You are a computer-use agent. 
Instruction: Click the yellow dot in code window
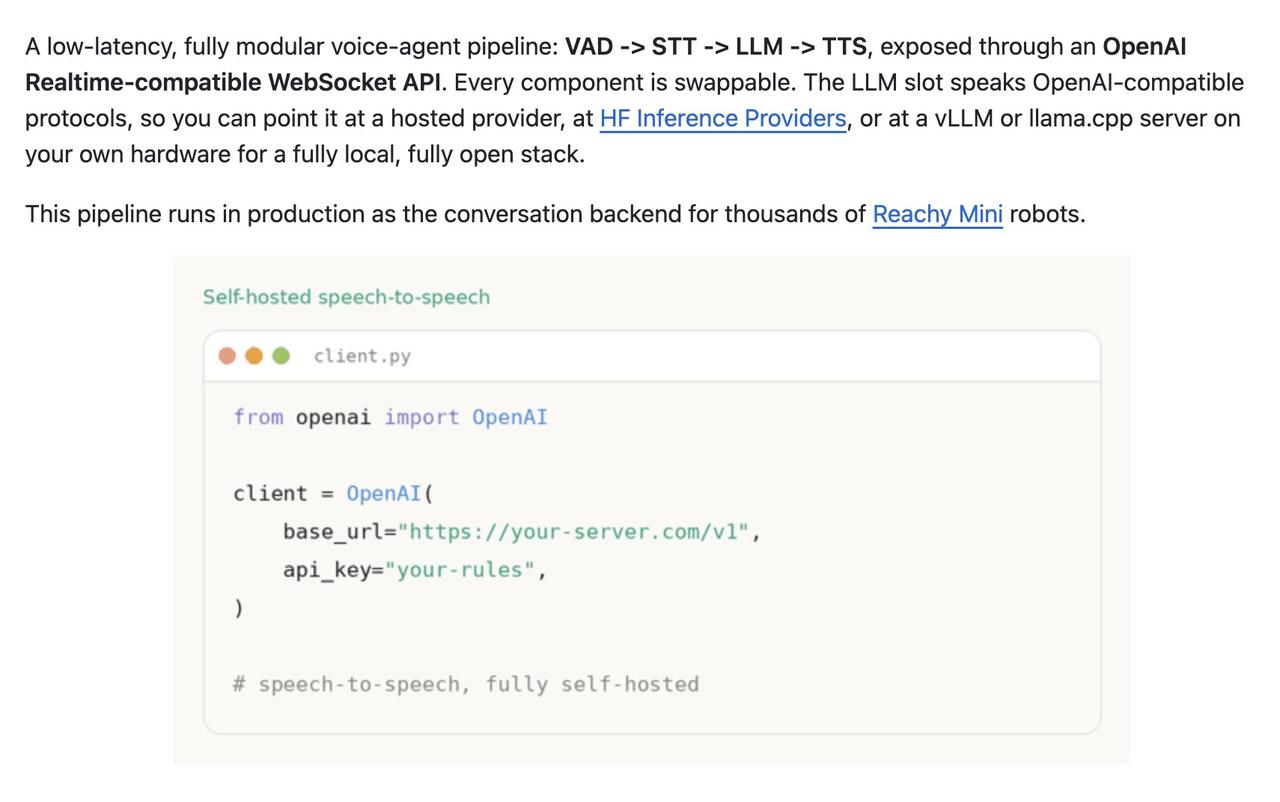tap(254, 356)
